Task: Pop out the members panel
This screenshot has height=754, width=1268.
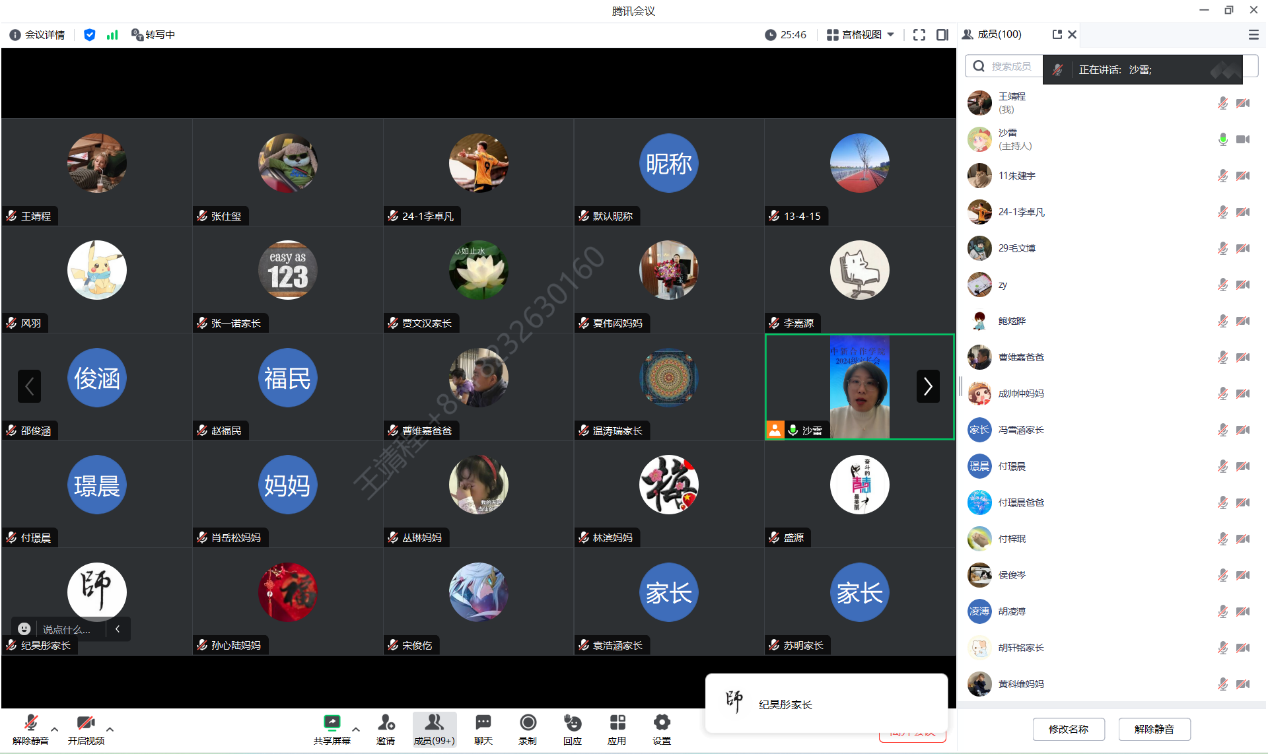Action: pos(1057,34)
